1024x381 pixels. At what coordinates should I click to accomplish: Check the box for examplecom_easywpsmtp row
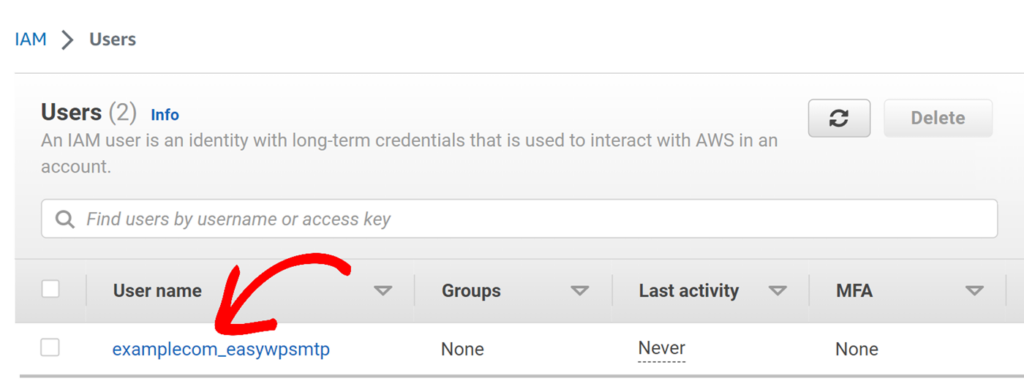click(50, 348)
